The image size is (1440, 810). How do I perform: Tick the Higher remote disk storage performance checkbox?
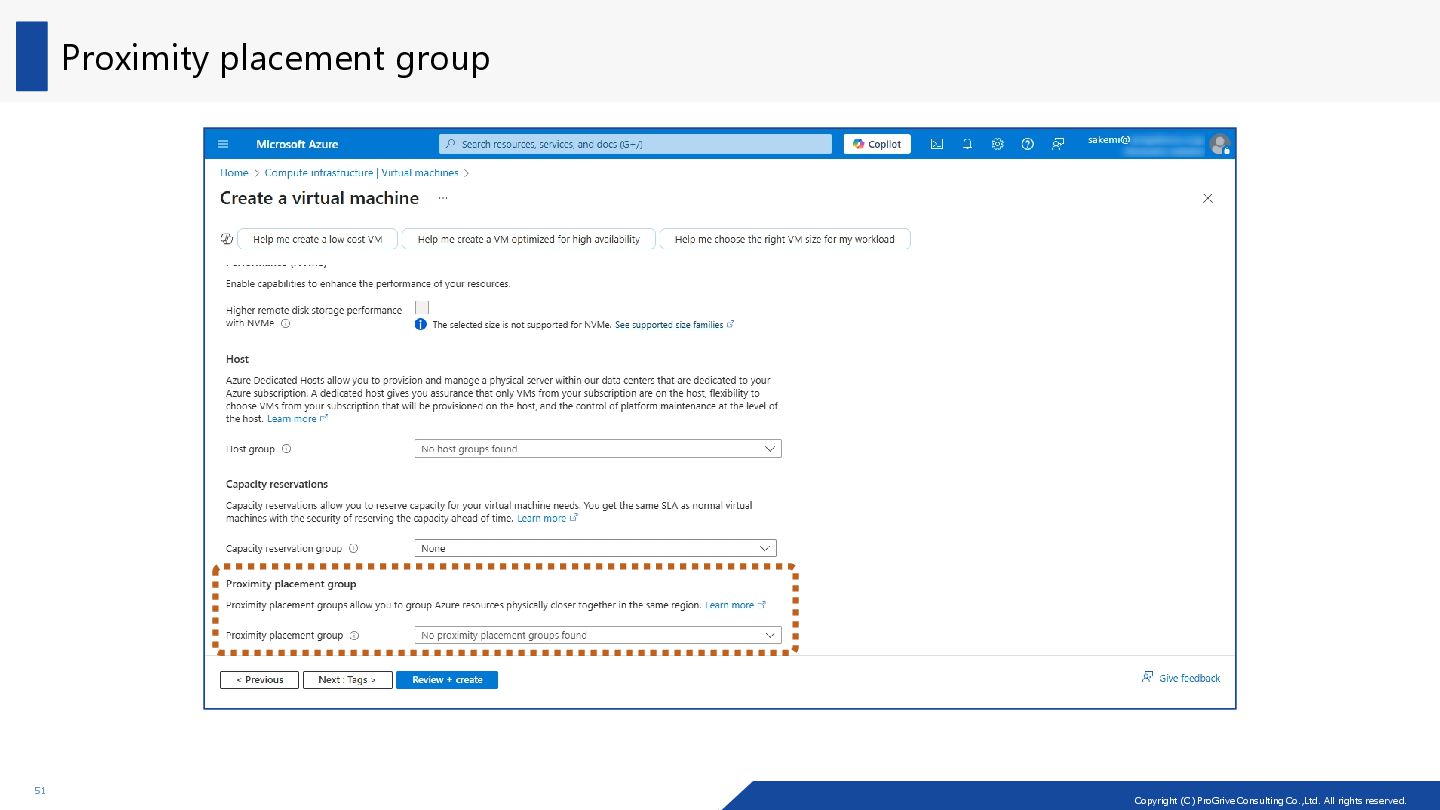(x=422, y=308)
